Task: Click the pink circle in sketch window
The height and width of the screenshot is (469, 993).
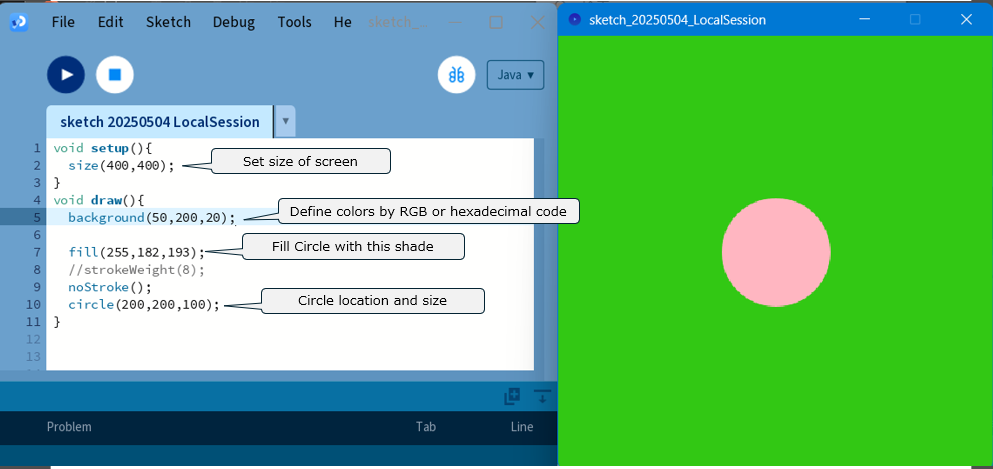Action: tap(776, 253)
